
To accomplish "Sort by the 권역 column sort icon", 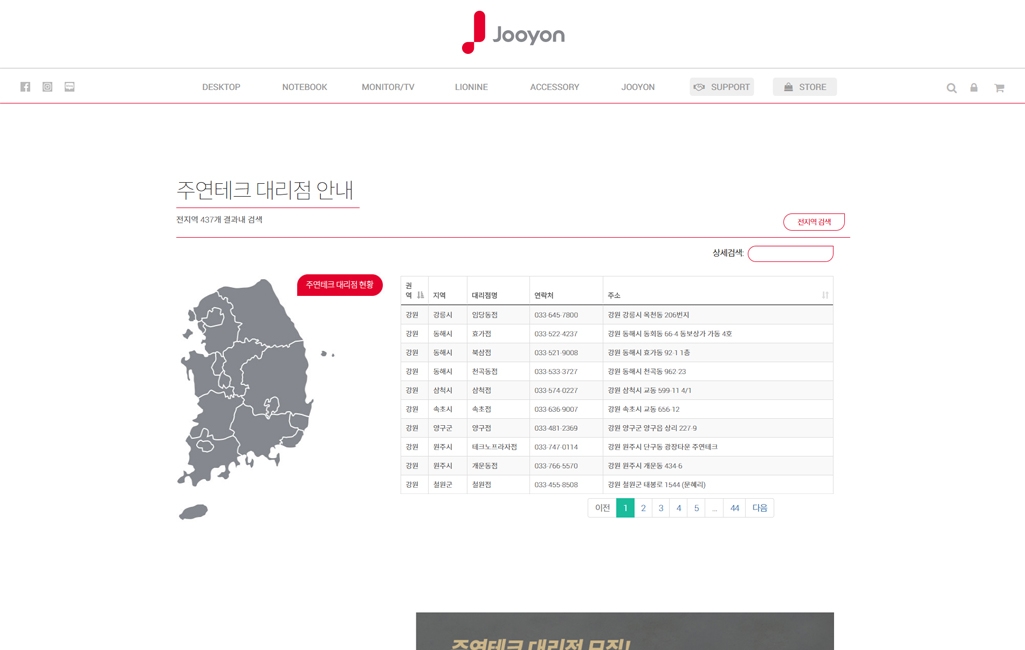I will [x=420, y=295].
